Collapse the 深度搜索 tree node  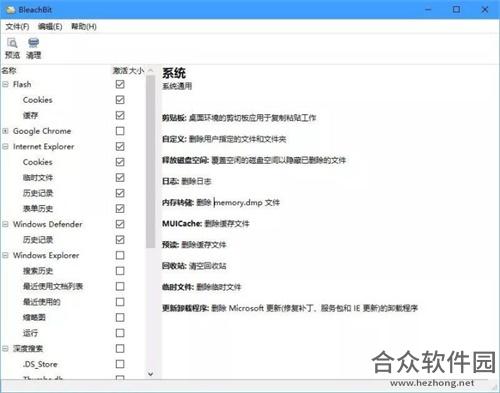pyautogui.click(x=5, y=349)
